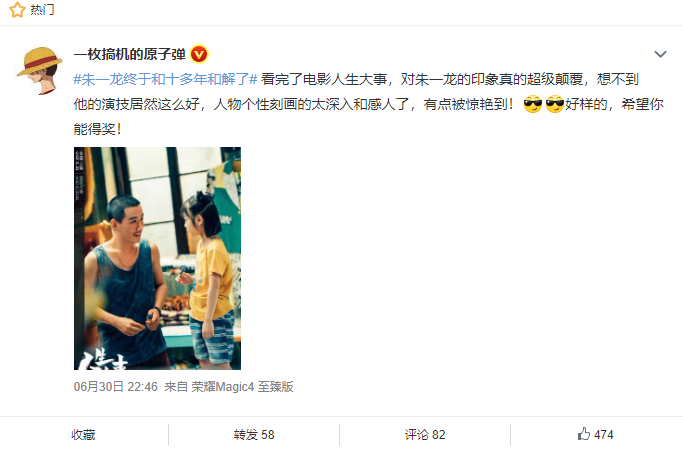Expand the post options chevron menu
This screenshot has width=683, height=452.
[x=660, y=54]
